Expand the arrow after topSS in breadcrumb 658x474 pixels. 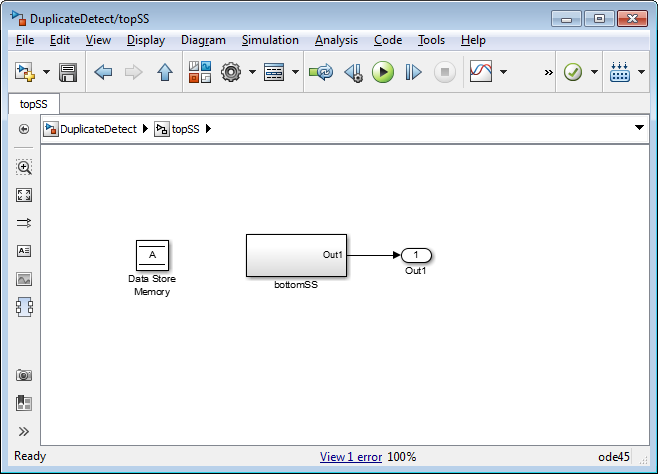209,129
